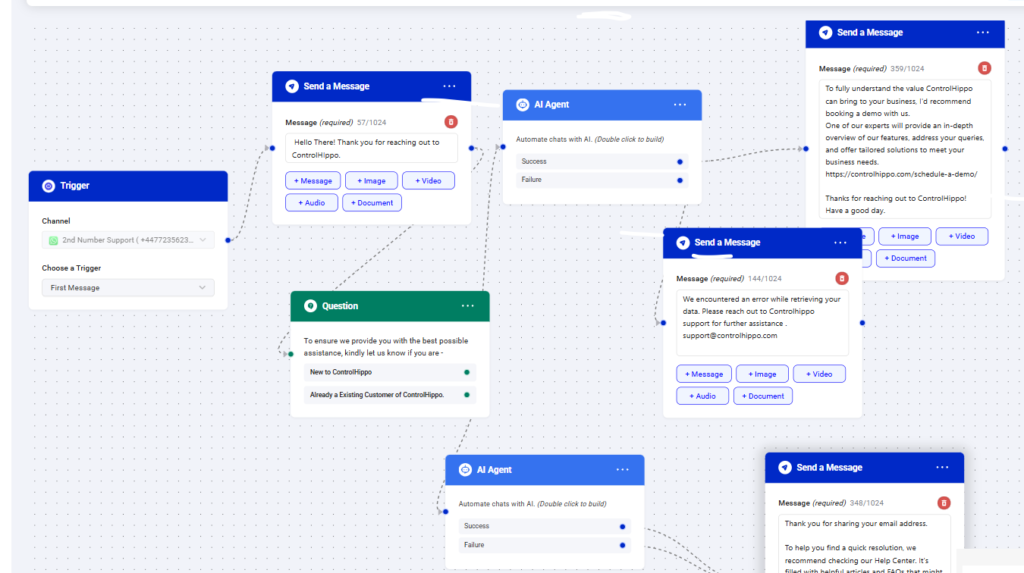The height and width of the screenshot is (573, 1024).
Task: Click '+ Document' under the error message
Action: (x=763, y=396)
